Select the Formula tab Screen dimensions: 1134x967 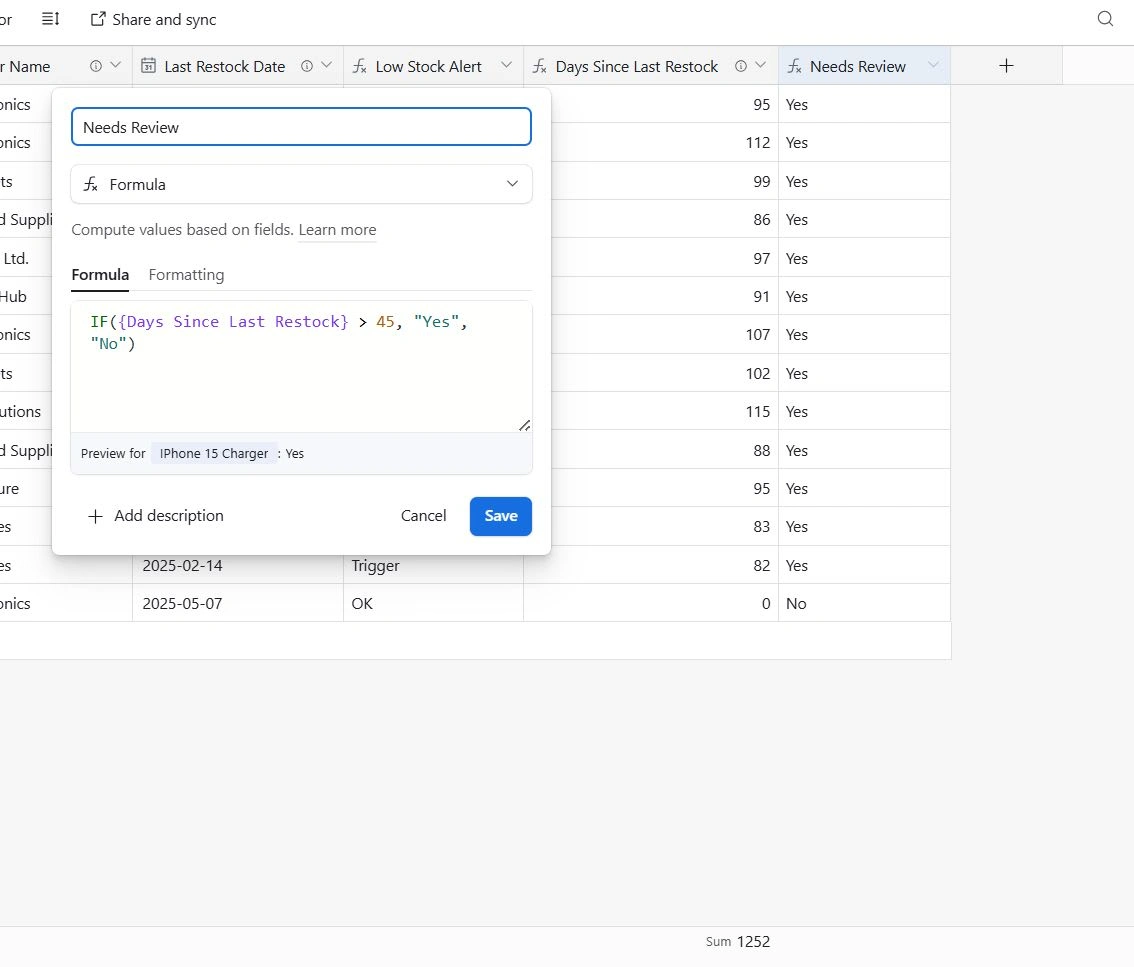click(x=100, y=274)
